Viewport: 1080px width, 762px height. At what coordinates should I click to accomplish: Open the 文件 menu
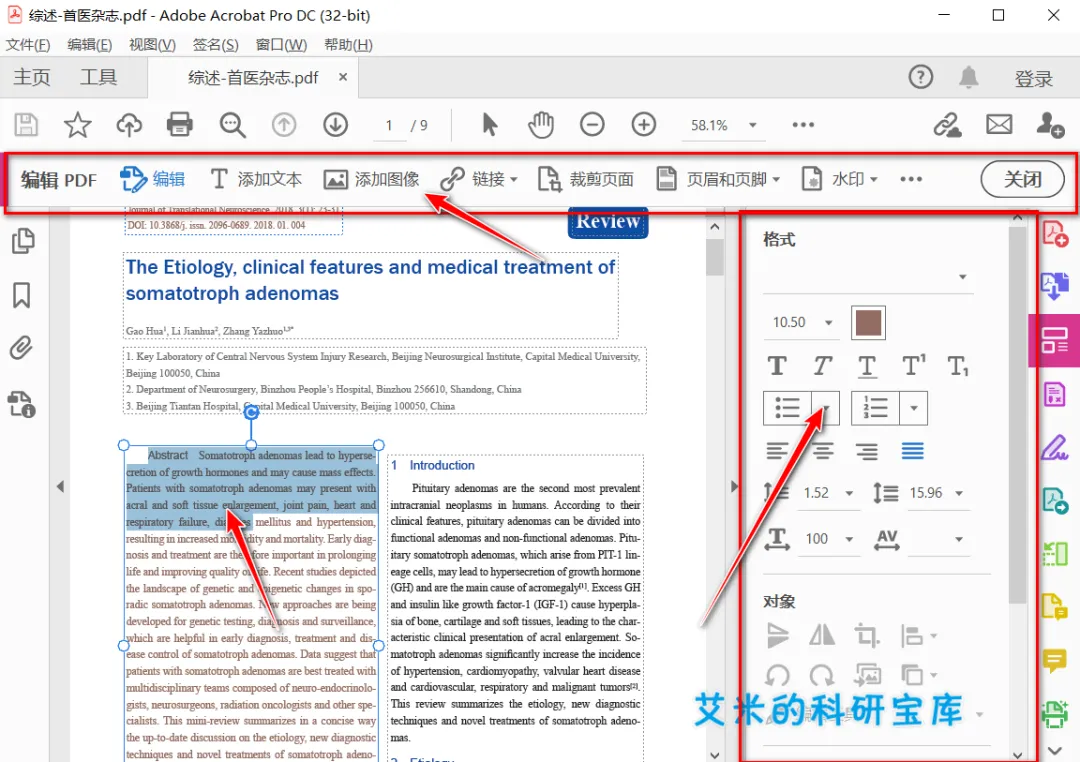click(28, 45)
